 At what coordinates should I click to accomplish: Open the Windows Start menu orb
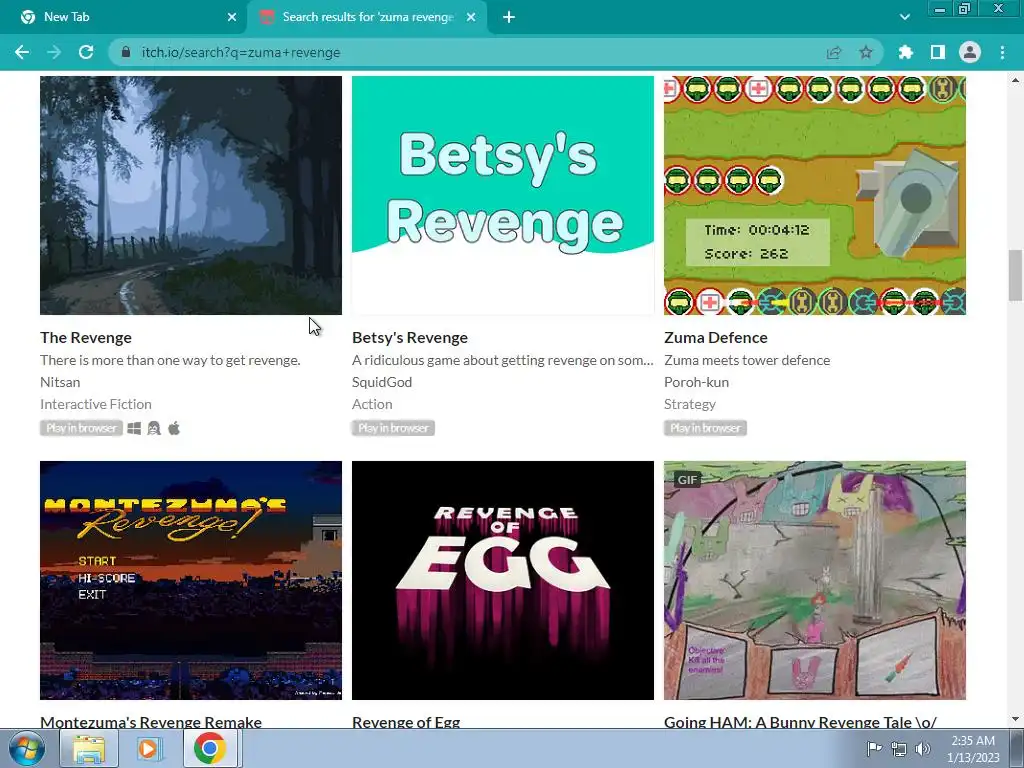[26, 748]
